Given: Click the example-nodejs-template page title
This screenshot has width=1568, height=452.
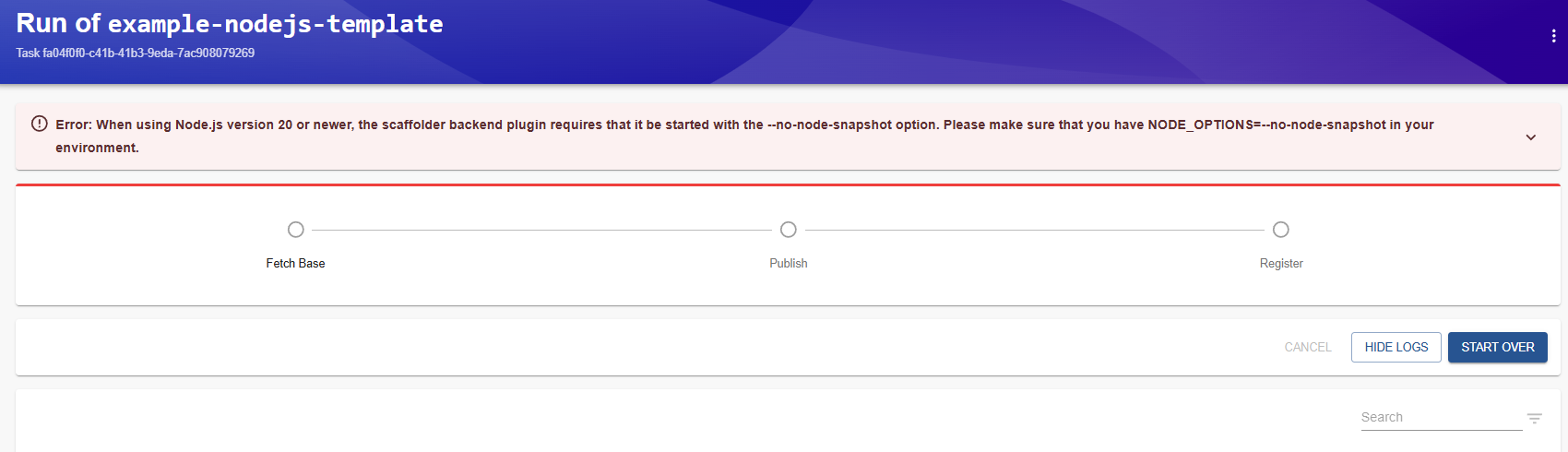Looking at the screenshot, I should [275, 24].
